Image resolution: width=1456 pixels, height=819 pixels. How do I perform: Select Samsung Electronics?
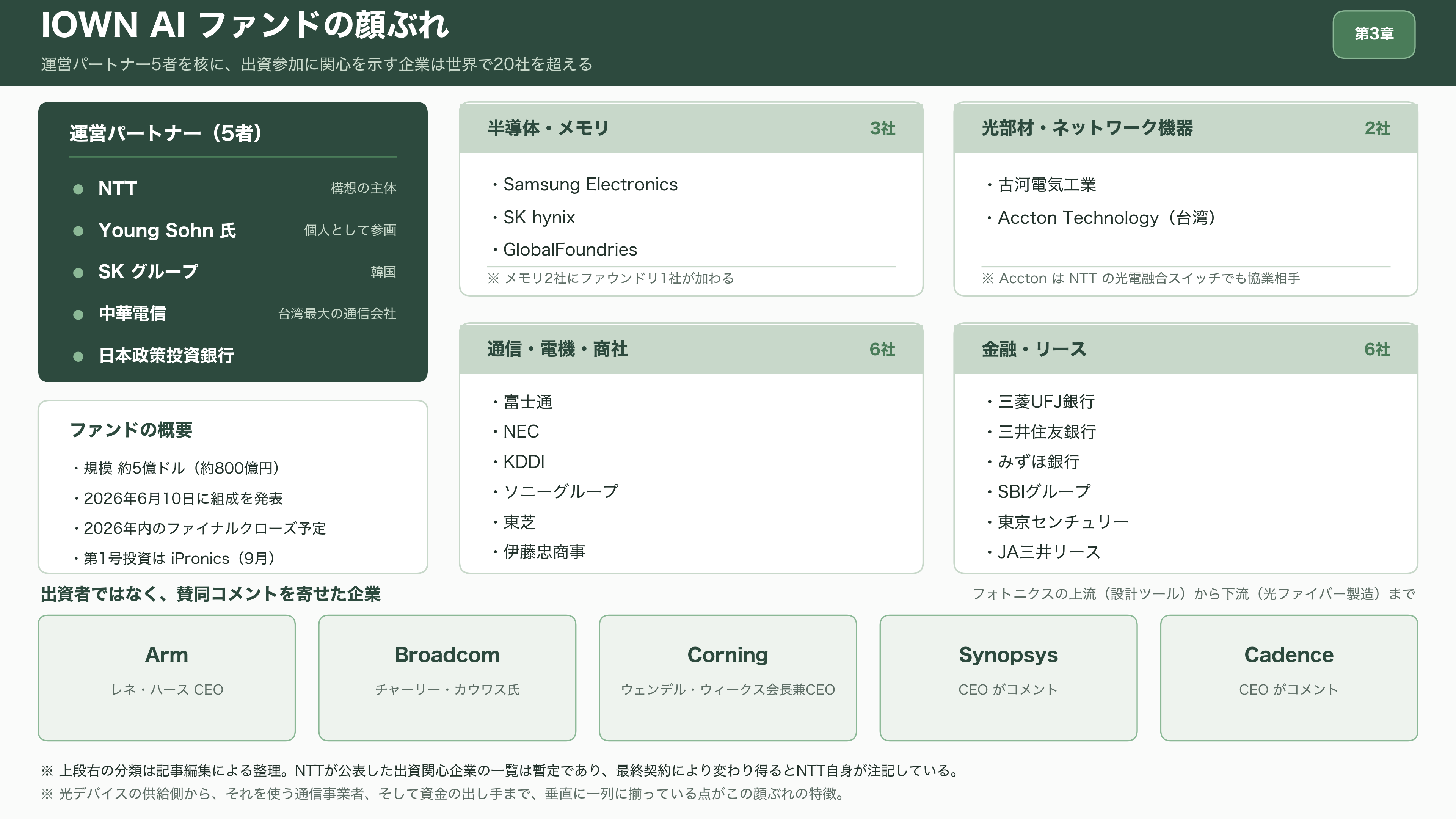(x=590, y=184)
